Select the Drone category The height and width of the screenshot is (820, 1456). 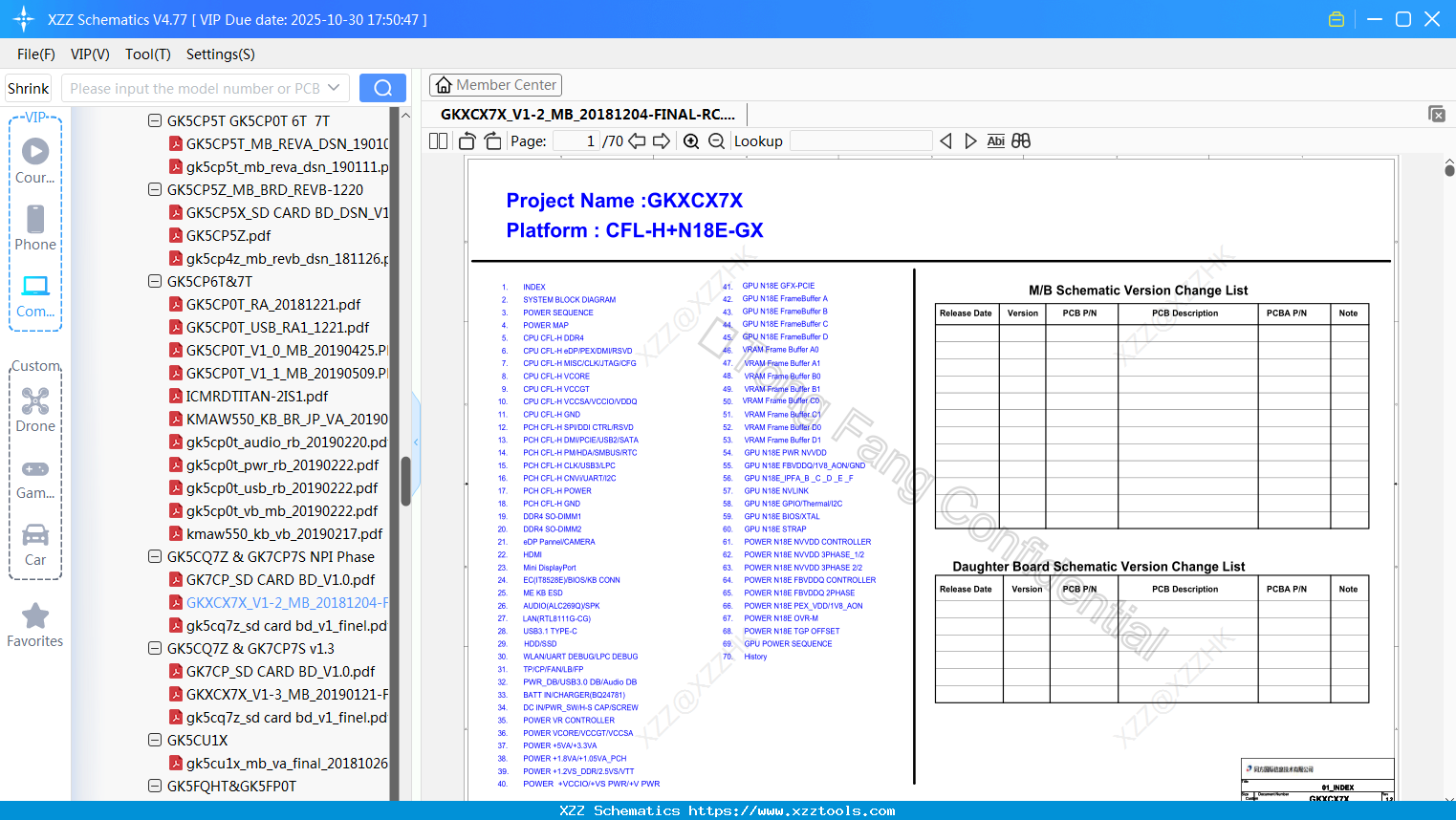click(x=35, y=410)
